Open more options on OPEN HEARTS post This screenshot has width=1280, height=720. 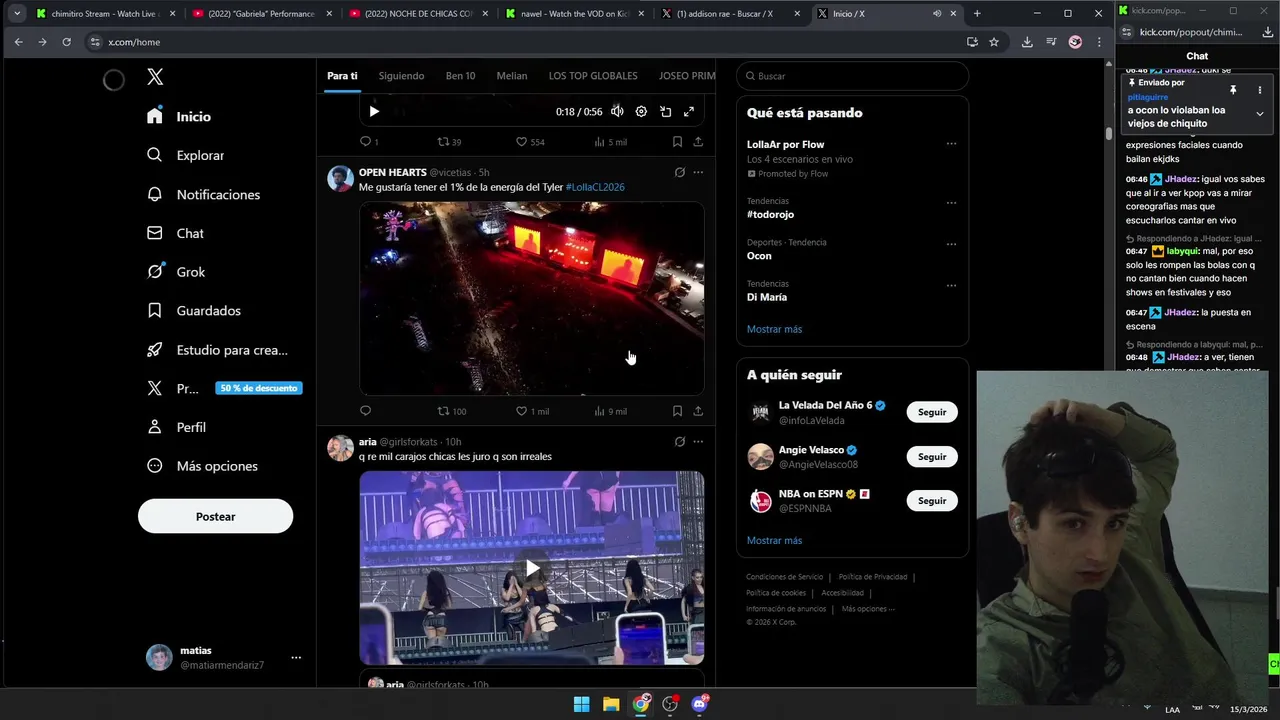[x=698, y=172]
